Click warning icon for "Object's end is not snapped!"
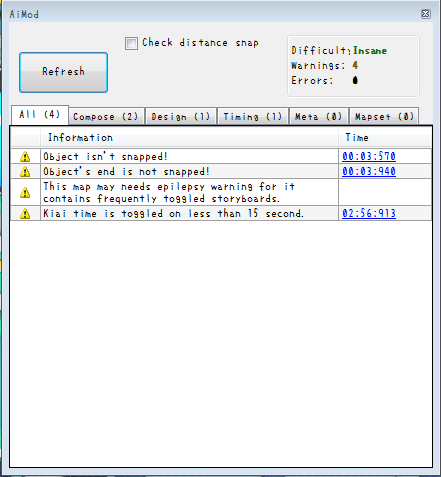 pyautogui.click(x=25, y=171)
